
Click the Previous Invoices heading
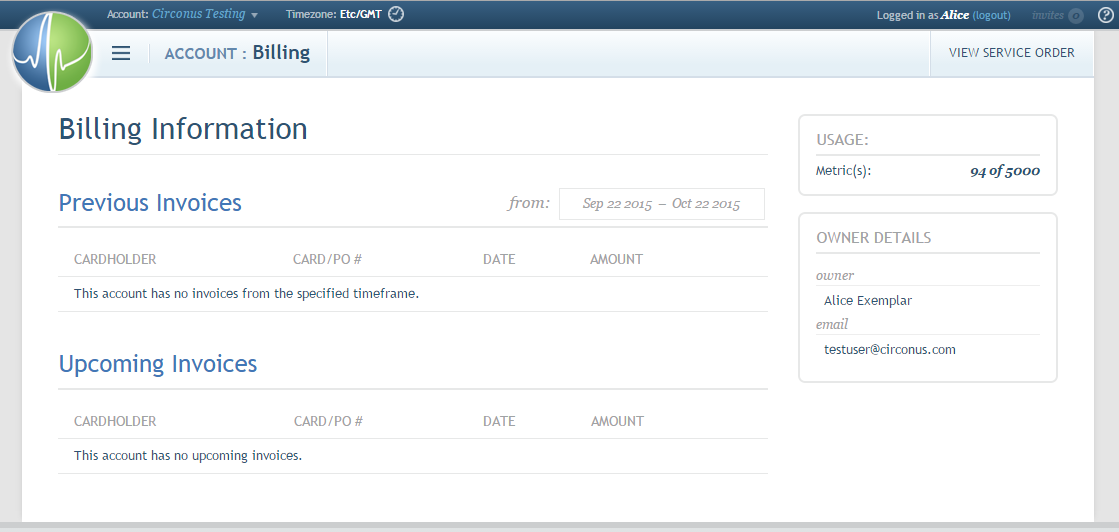[150, 203]
